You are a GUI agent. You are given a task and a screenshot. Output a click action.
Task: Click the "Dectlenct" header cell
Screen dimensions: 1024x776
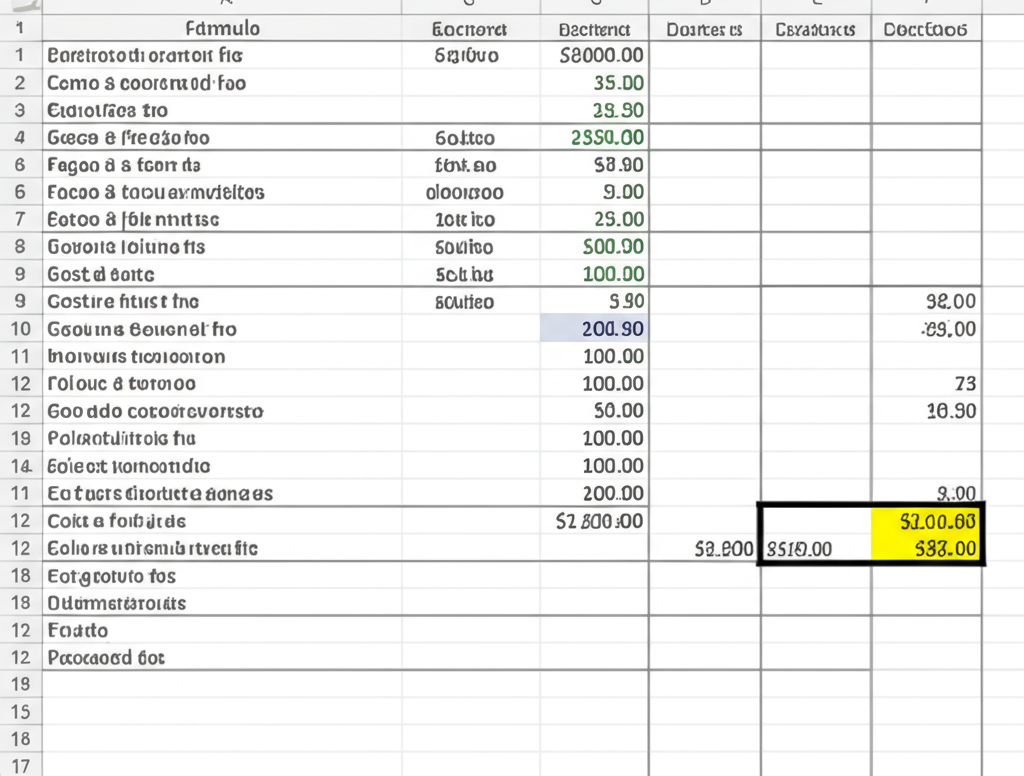pyautogui.click(x=594, y=29)
